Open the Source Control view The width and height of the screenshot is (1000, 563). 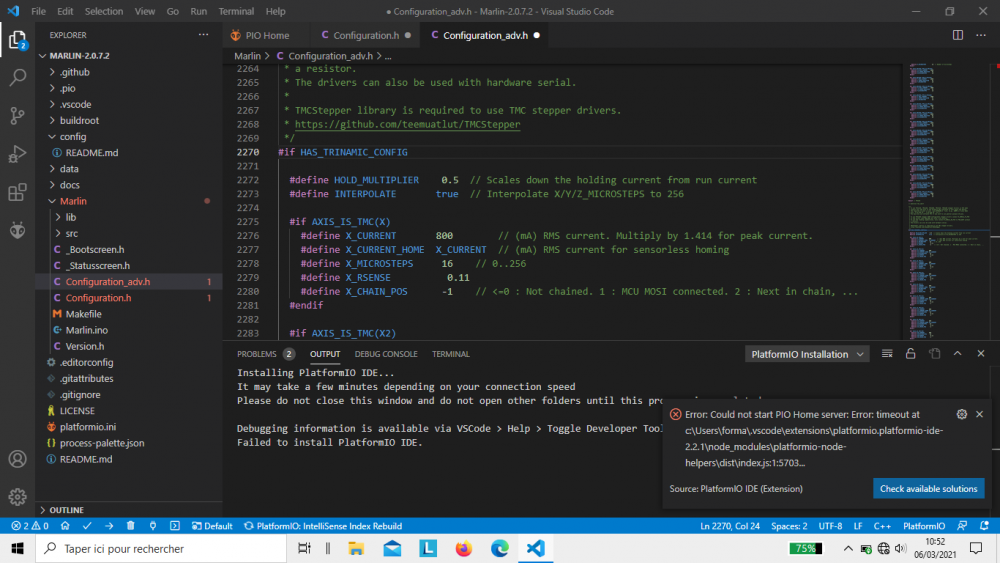[17, 115]
